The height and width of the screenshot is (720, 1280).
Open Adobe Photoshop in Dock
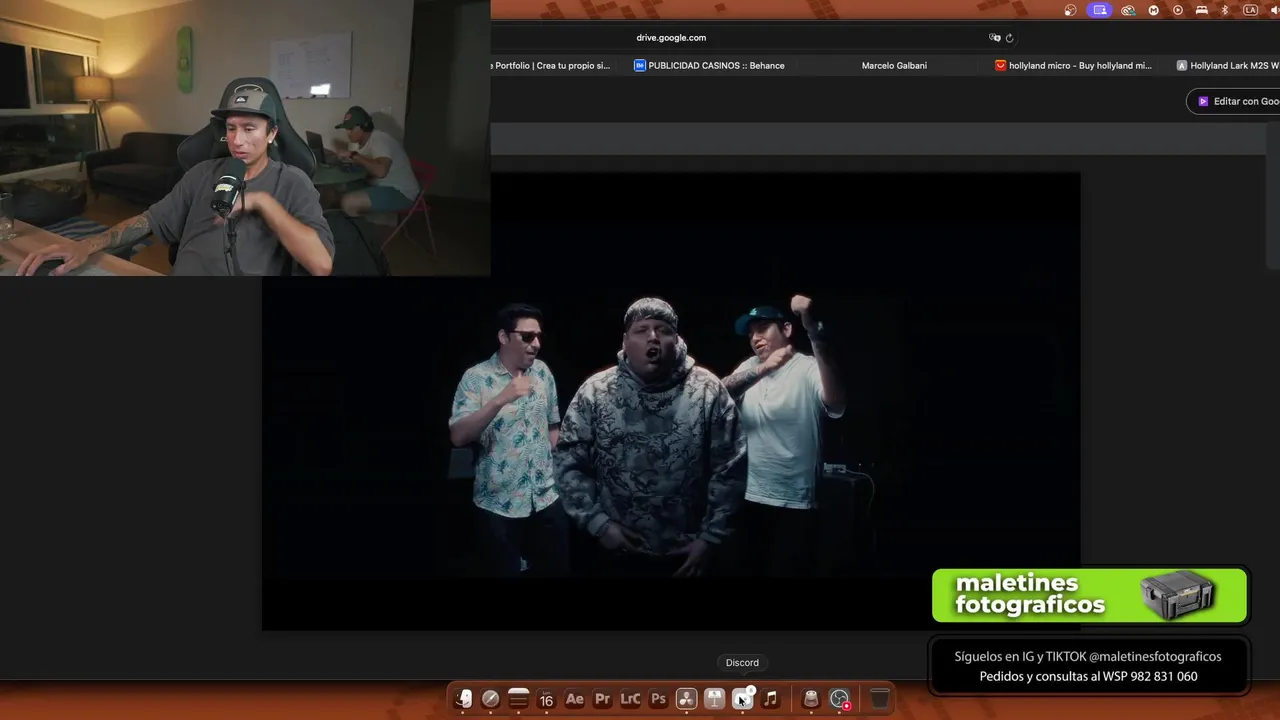[658, 699]
